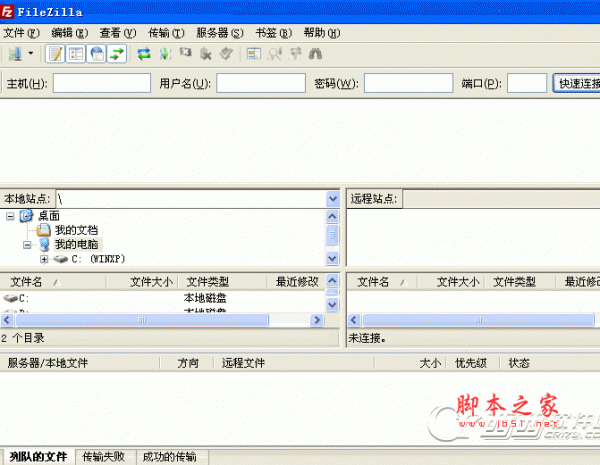
Task: Click local file list scroll down arrow
Action: (332, 305)
